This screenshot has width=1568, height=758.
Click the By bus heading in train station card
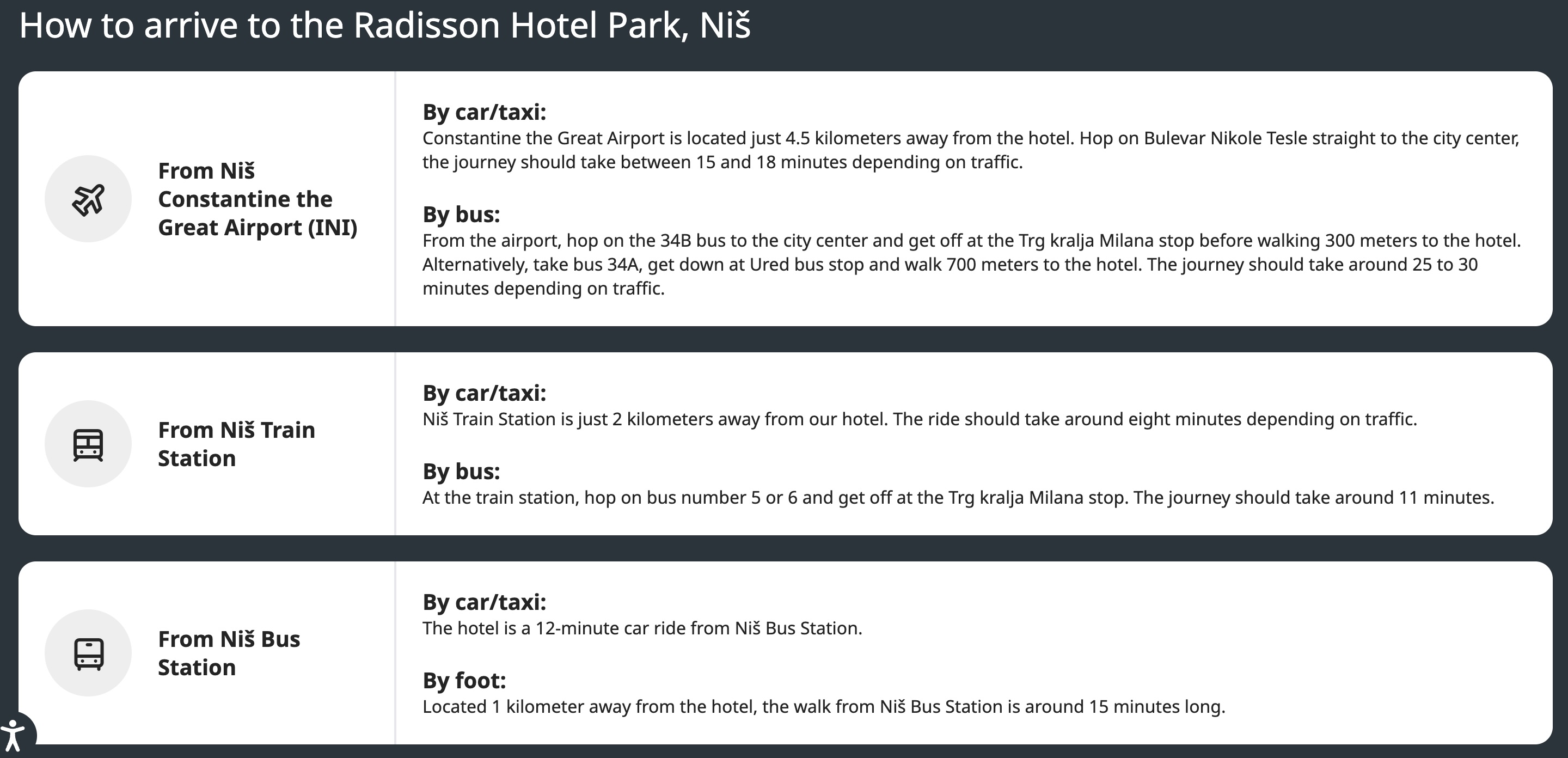click(x=461, y=471)
